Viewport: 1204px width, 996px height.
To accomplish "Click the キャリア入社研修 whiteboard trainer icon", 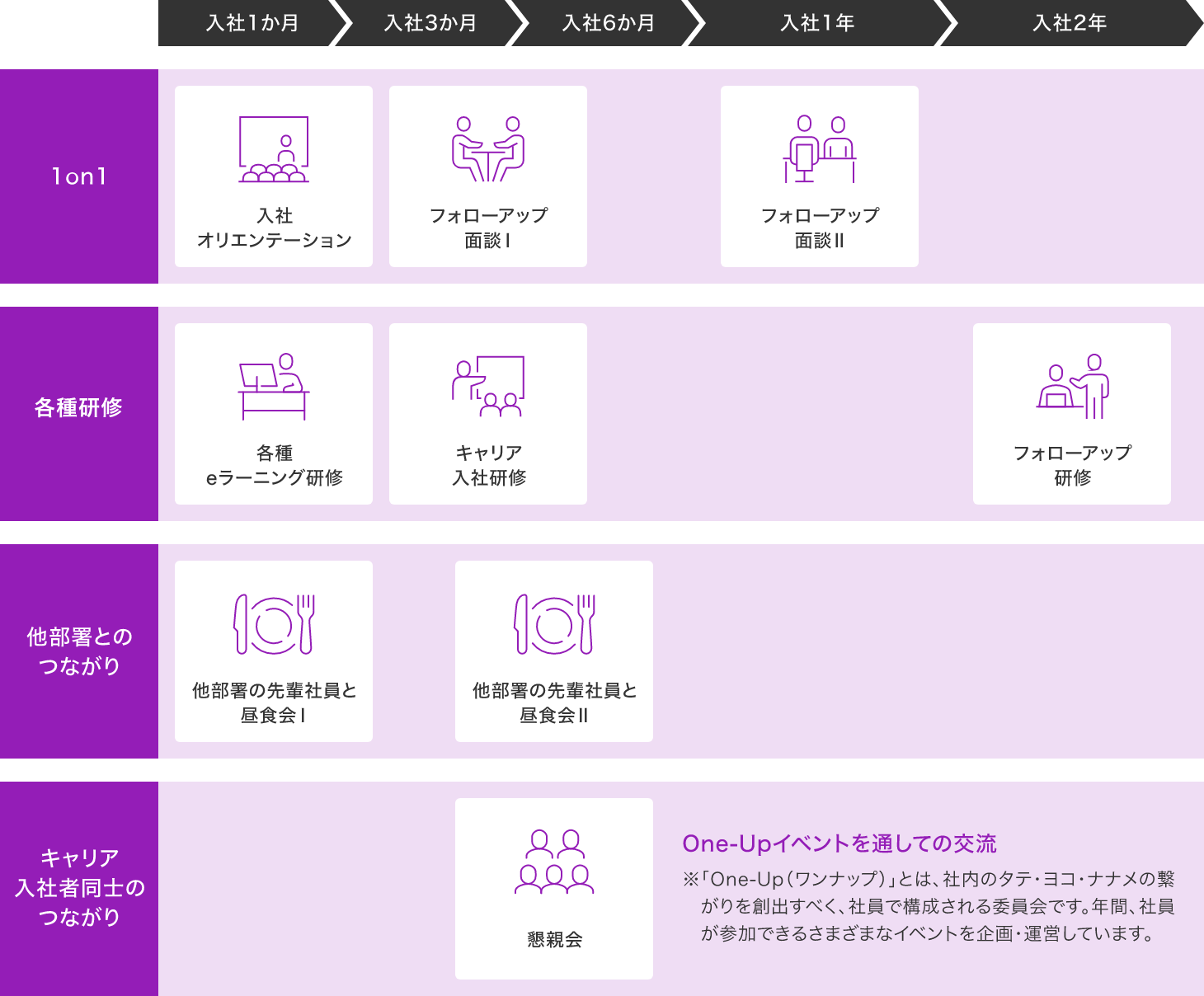I will click(x=488, y=387).
